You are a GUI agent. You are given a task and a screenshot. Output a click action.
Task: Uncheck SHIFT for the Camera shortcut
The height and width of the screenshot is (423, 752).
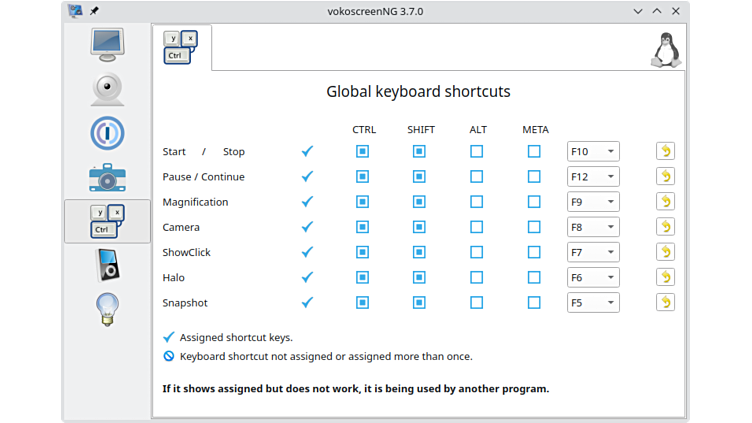(x=420, y=227)
